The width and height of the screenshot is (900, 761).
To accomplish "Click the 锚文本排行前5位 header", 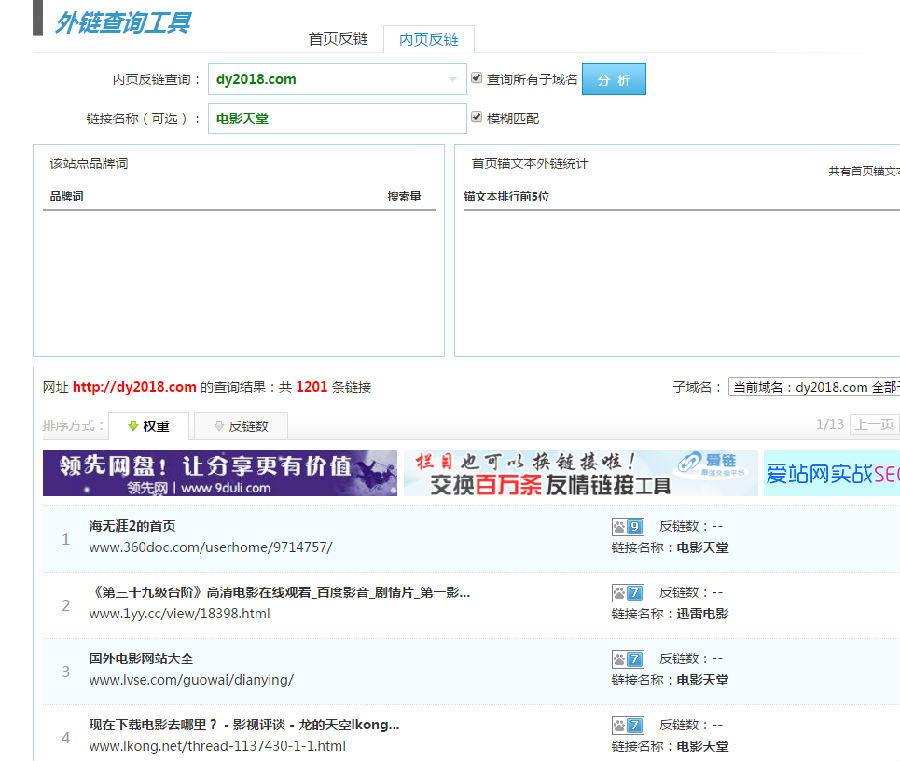I will pyautogui.click(x=506, y=196).
